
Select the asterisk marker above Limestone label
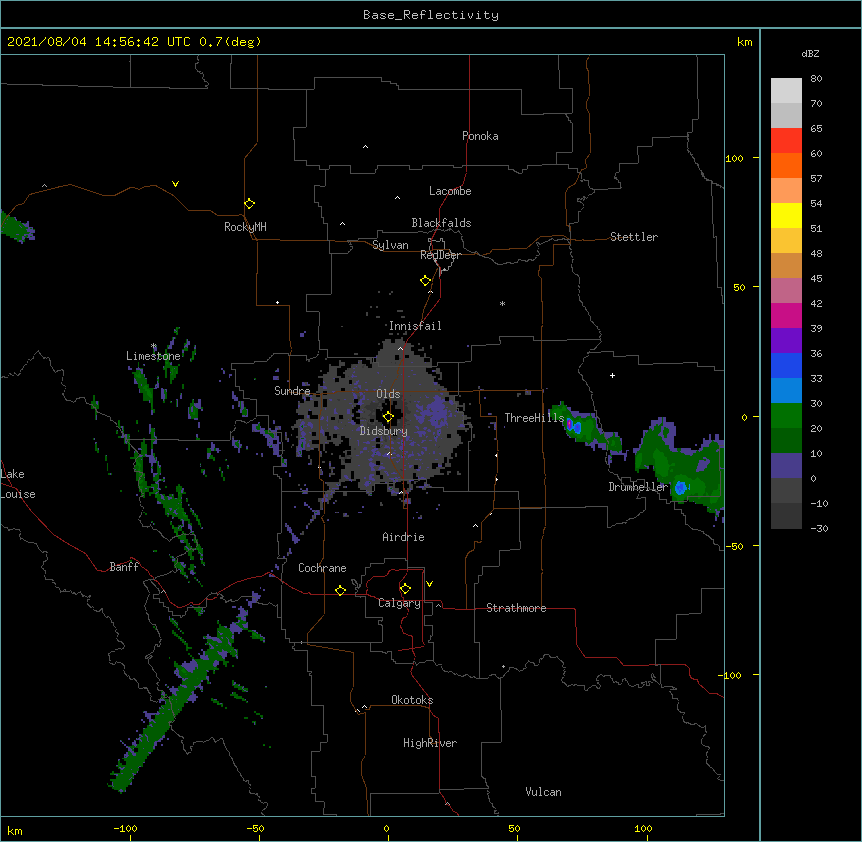click(153, 346)
